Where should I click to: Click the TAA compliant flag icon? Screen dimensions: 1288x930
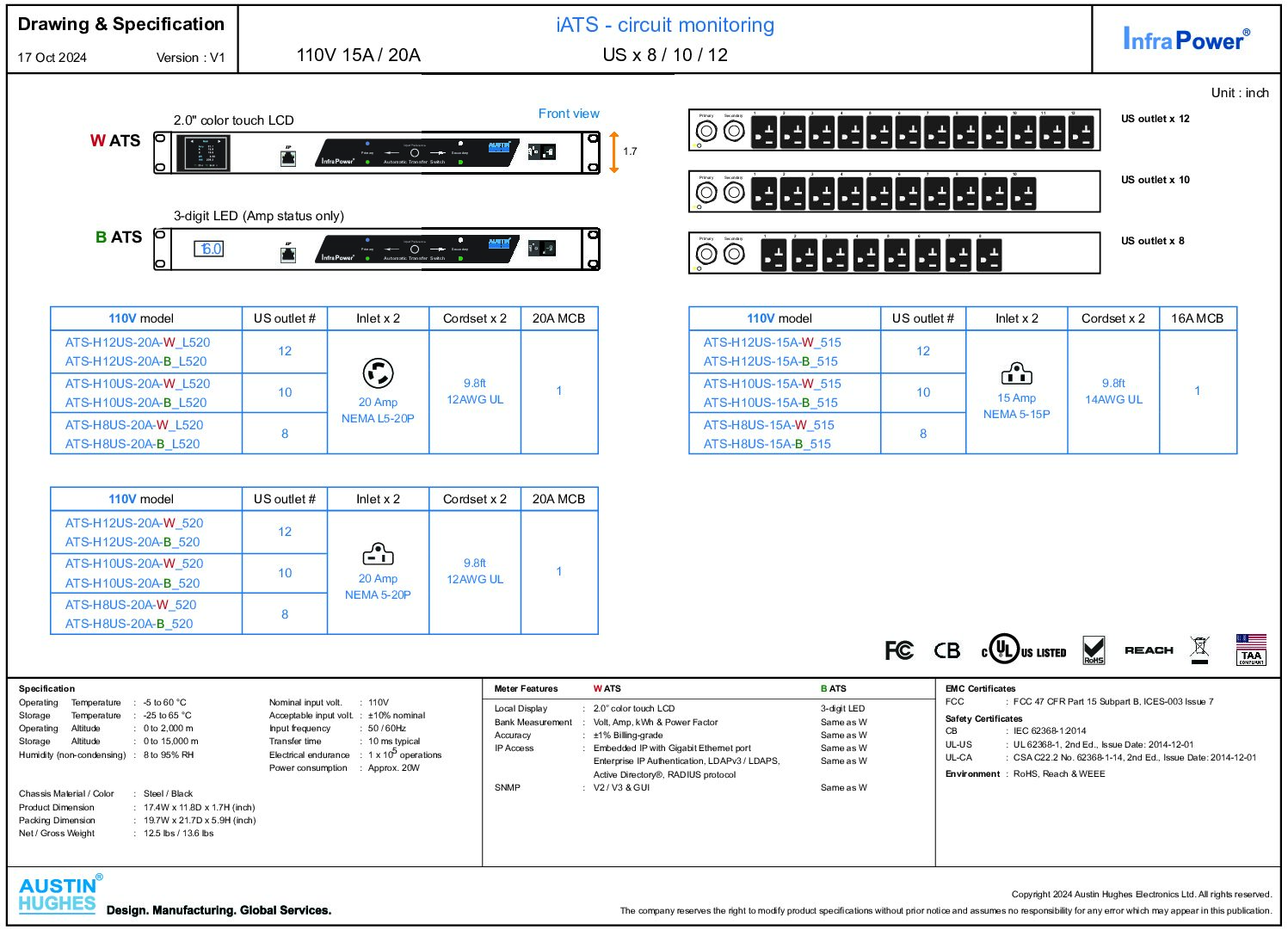1251,650
